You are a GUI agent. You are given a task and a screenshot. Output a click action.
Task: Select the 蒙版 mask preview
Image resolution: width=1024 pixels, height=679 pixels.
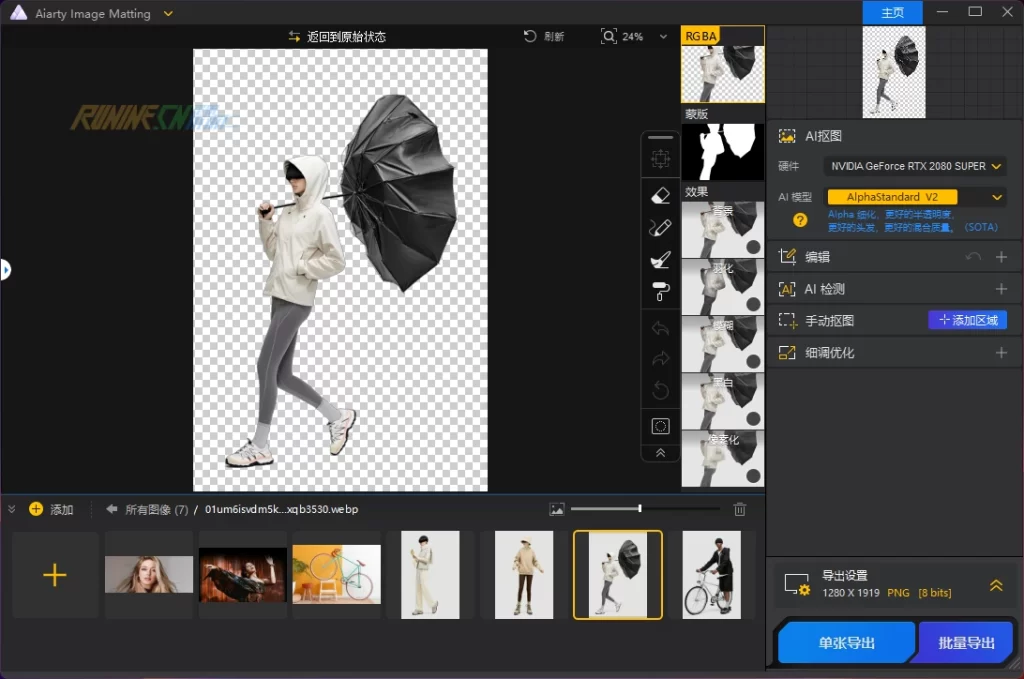(x=722, y=152)
